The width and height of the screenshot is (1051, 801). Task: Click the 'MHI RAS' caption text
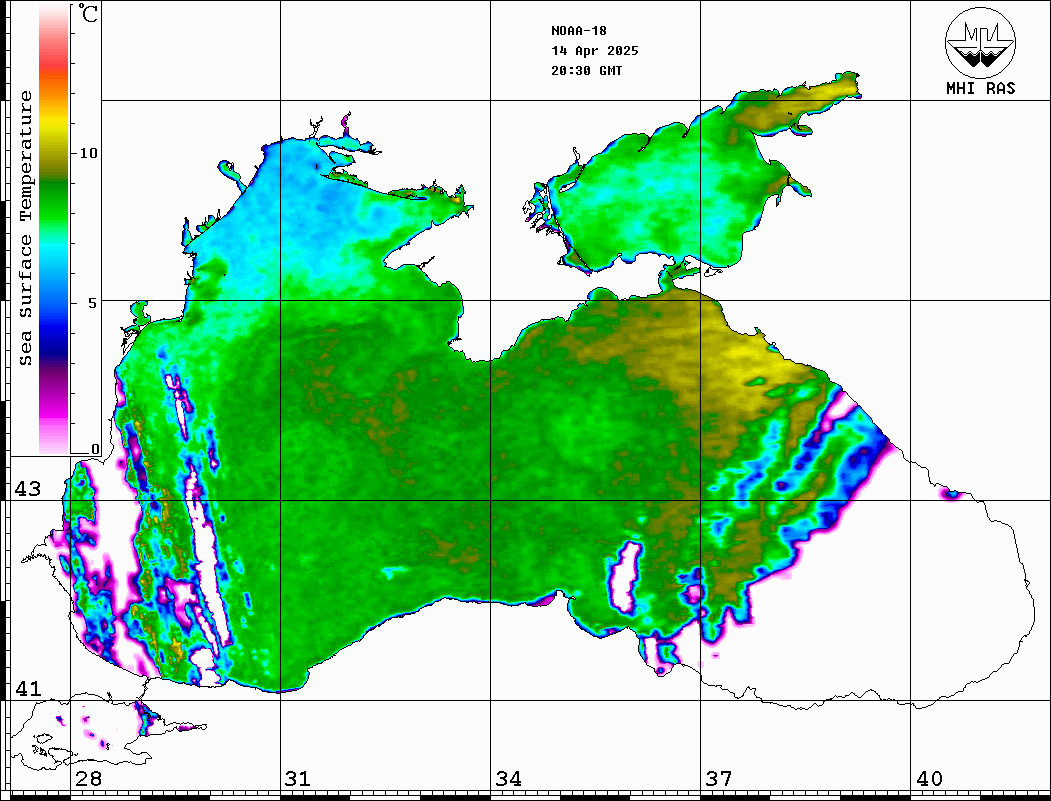tap(981, 88)
